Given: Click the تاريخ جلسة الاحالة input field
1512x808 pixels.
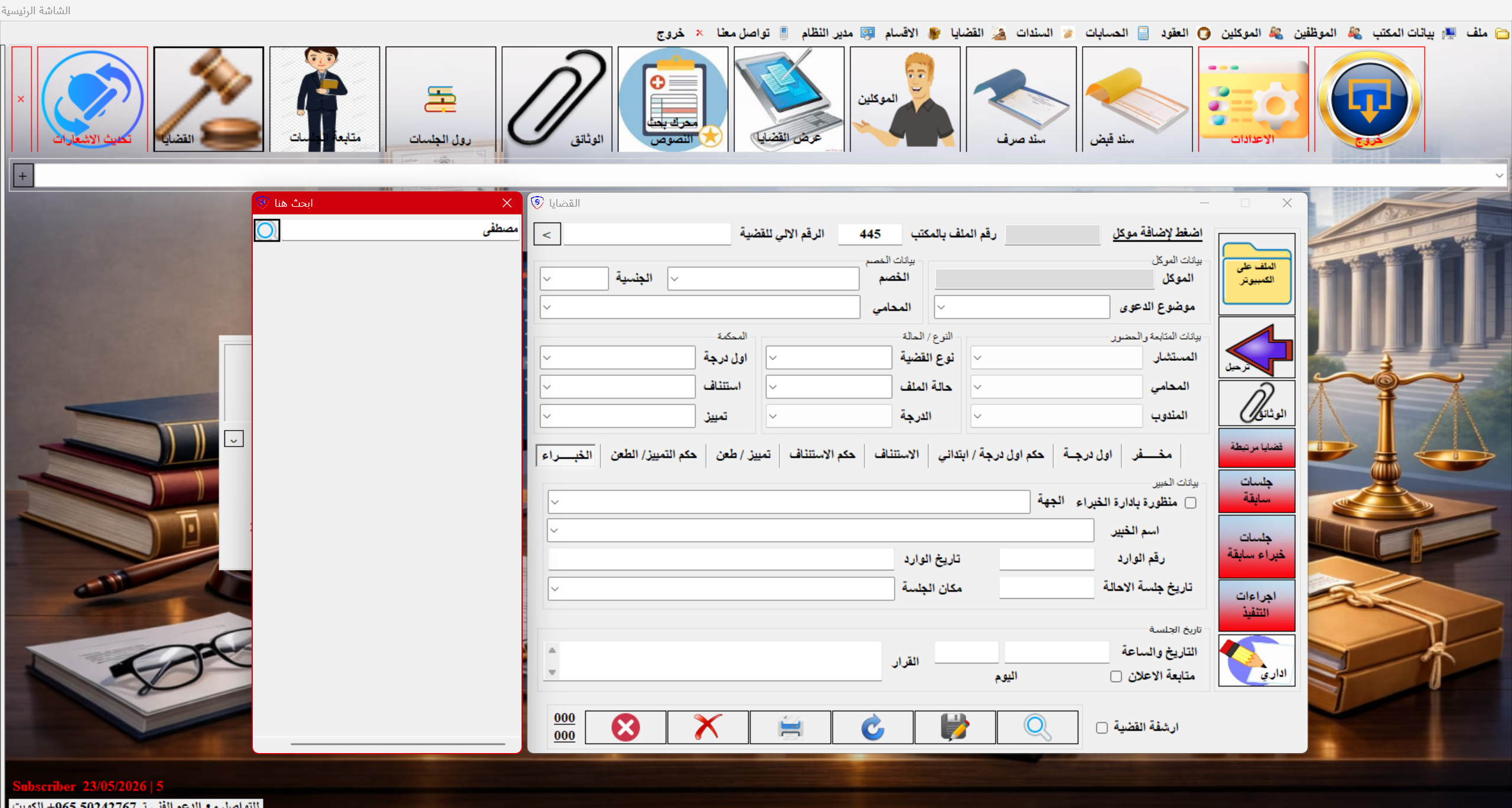Looking at the screenshot, I should (x=1047, y=588).
